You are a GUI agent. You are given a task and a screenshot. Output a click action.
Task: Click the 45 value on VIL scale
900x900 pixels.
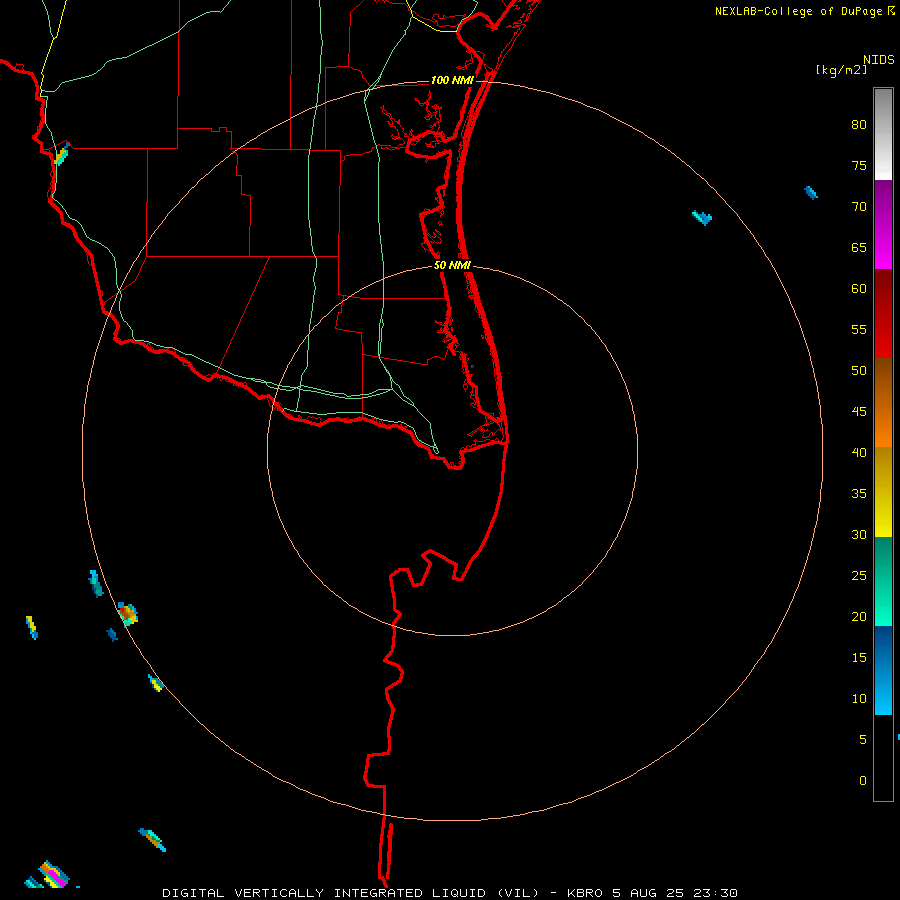pos(859,412)
